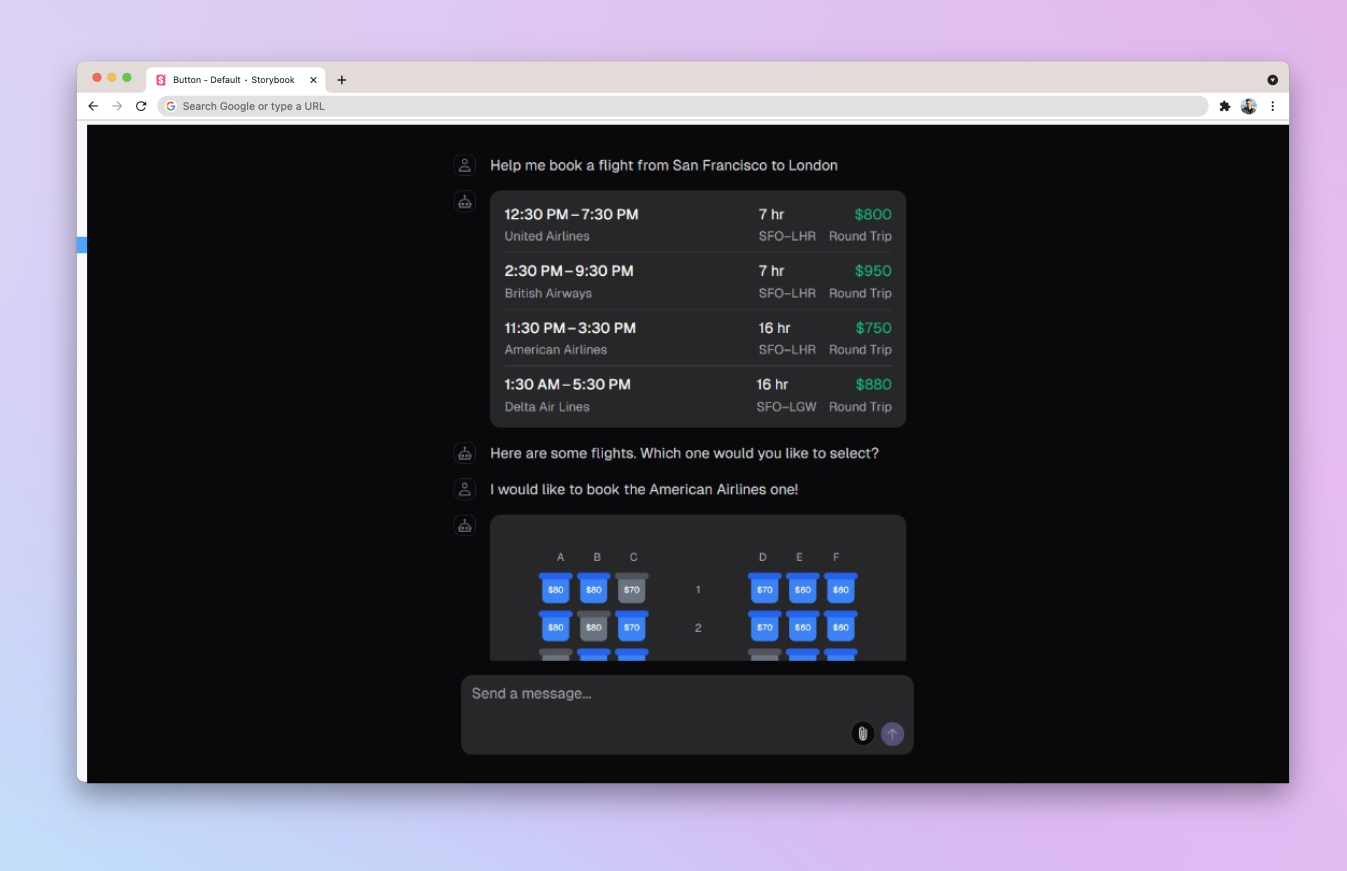Click the '16 hr' duration for American Airlines

pos(775,328)
